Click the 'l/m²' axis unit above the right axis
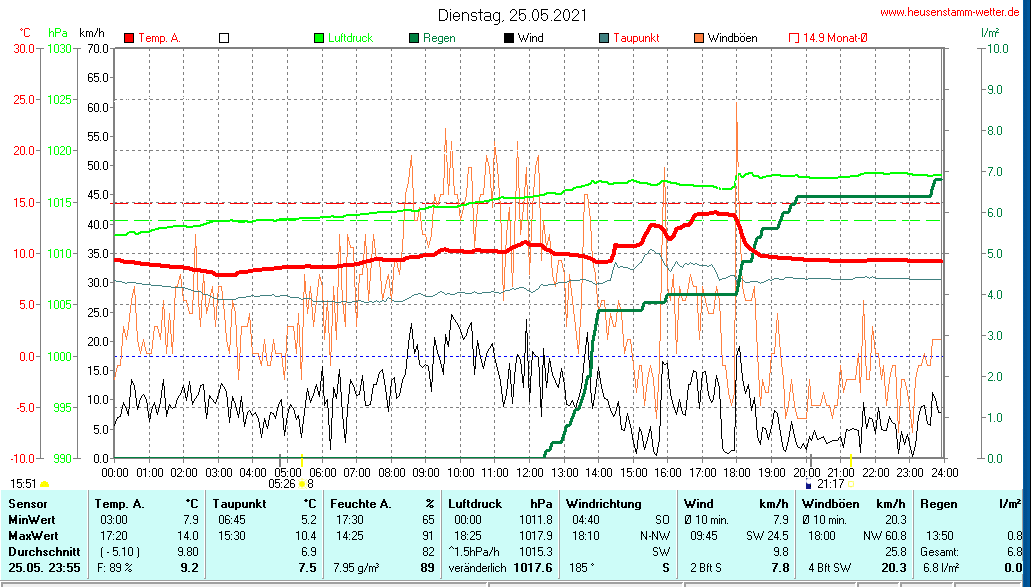Image resolution: width=1034 pixels, height=587 pixels. pos(990,32)
